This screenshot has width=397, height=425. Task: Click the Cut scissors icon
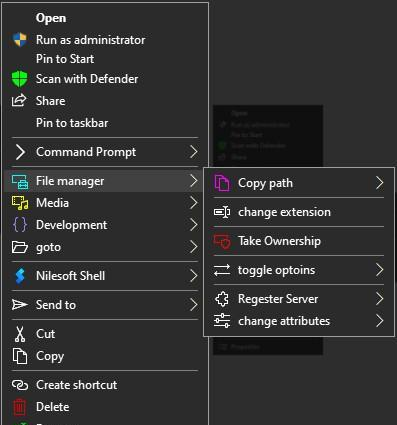click(20, 334)
